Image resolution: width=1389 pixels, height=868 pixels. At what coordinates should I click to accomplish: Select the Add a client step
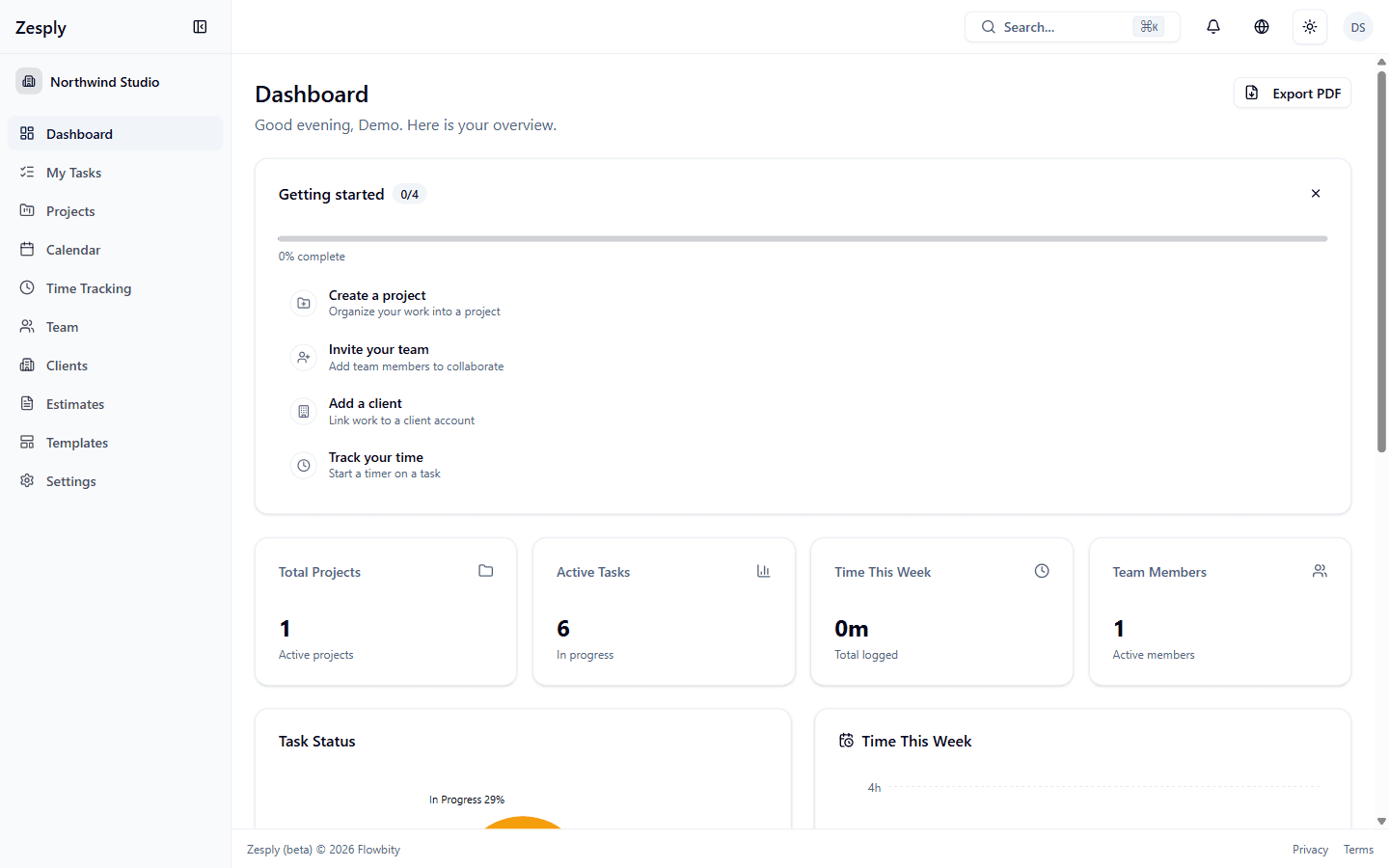point(803,411)
